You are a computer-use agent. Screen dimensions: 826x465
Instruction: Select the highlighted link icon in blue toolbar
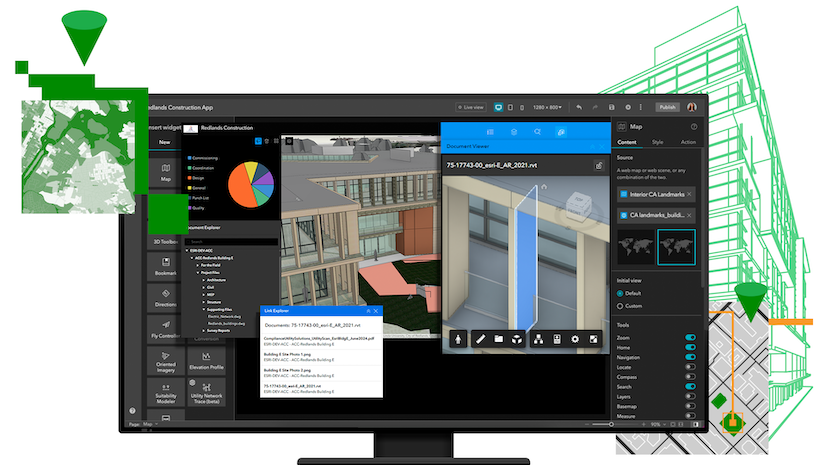point(561,132)
